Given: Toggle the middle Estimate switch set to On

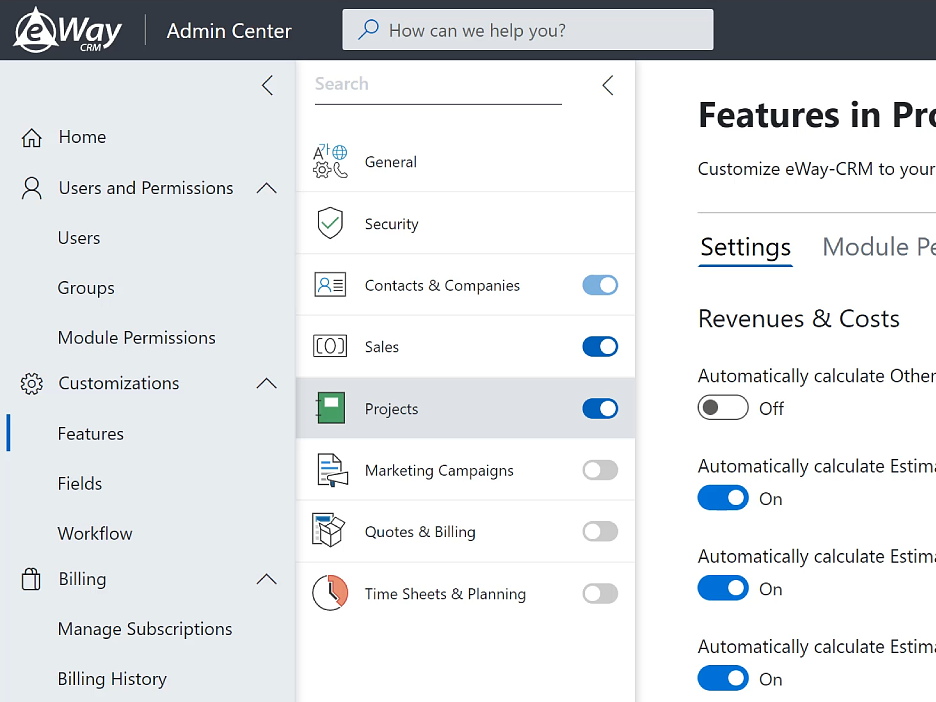Looking at the screenshot, I should pyautogui.click(x=723, y=588).
